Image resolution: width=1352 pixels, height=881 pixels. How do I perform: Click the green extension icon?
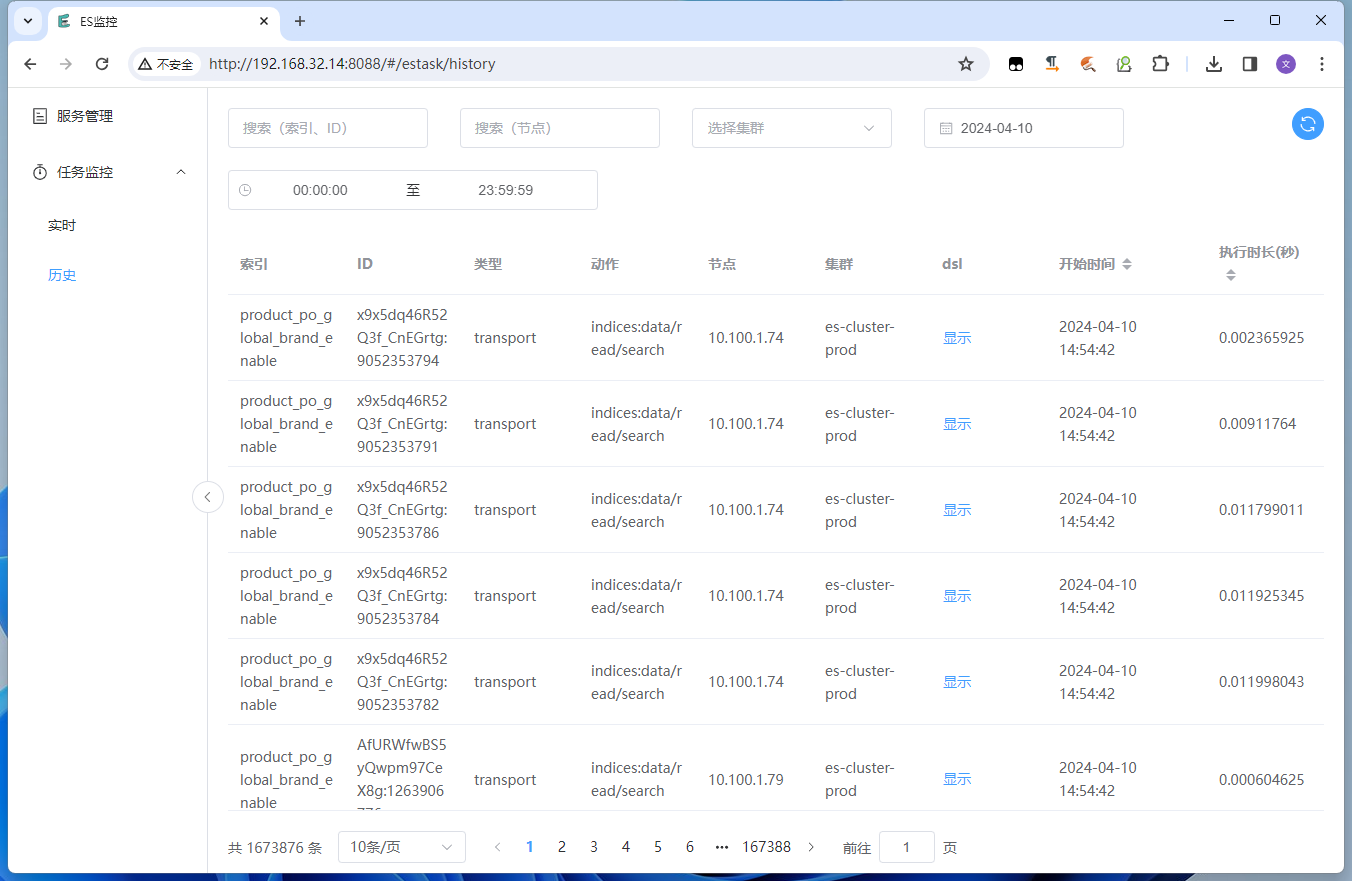[x=1124, y=64]
